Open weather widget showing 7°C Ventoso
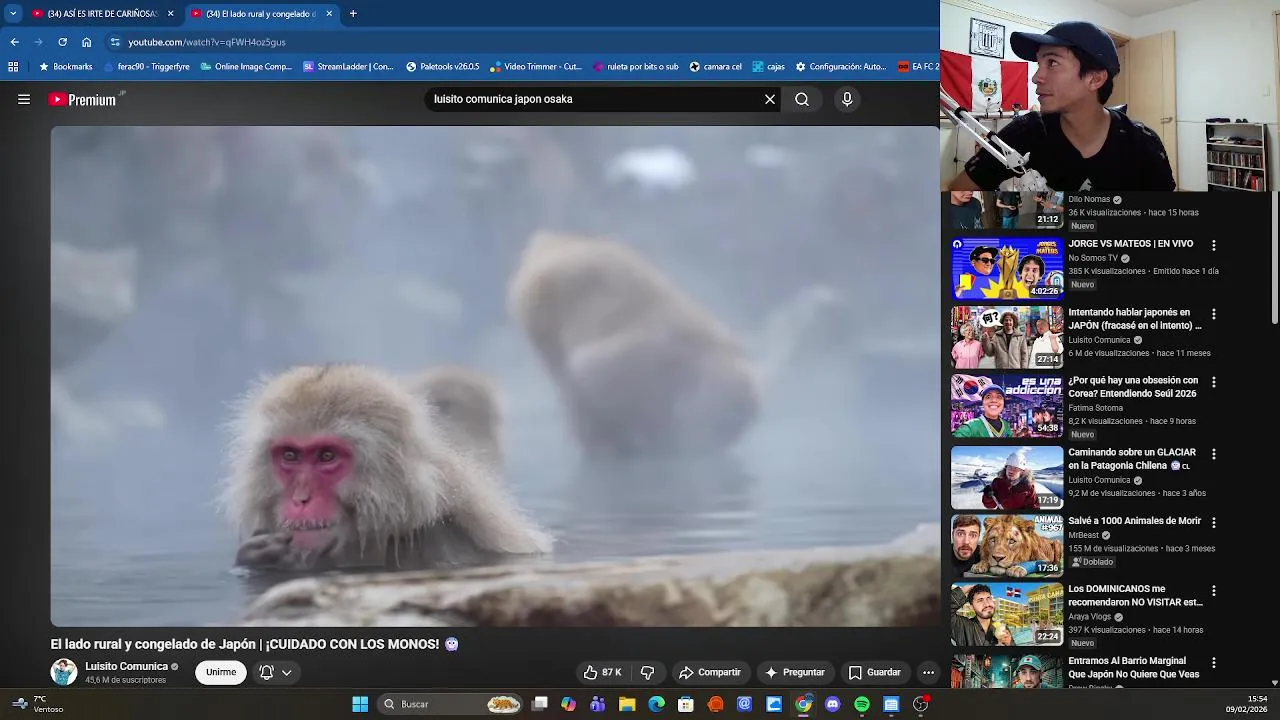 38,704
